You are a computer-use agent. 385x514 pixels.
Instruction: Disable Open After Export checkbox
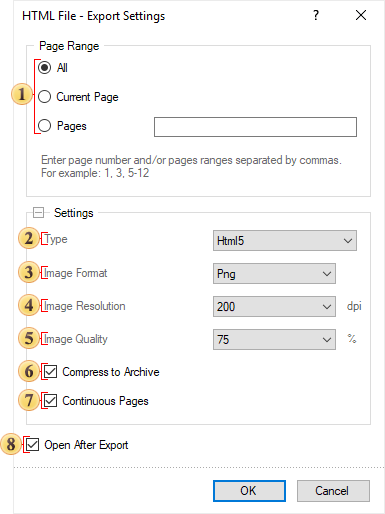coord(33,445)
